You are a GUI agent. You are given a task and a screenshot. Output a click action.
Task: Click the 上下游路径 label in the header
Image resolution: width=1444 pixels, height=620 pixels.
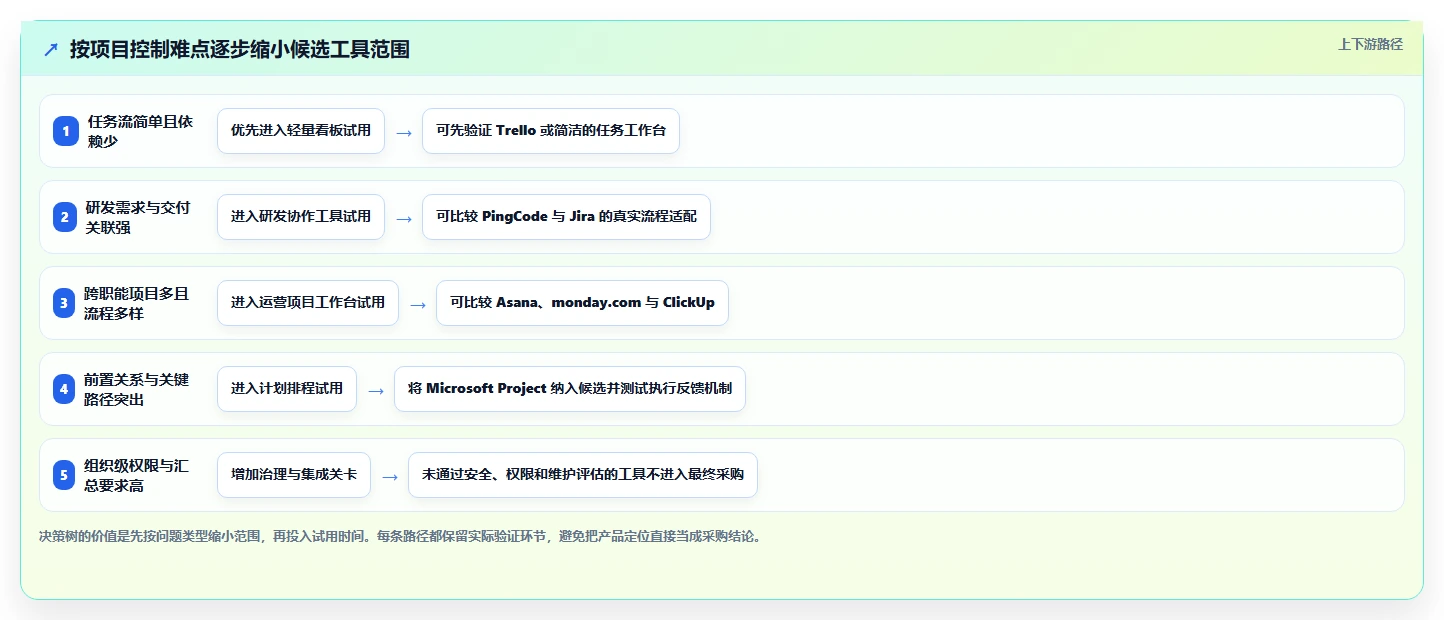tap(1371, 44)
